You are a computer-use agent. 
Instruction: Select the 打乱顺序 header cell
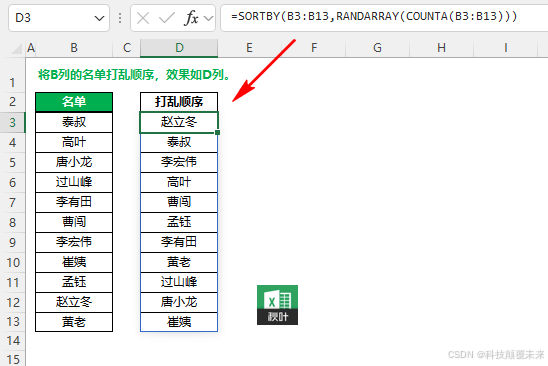(179, 102)
